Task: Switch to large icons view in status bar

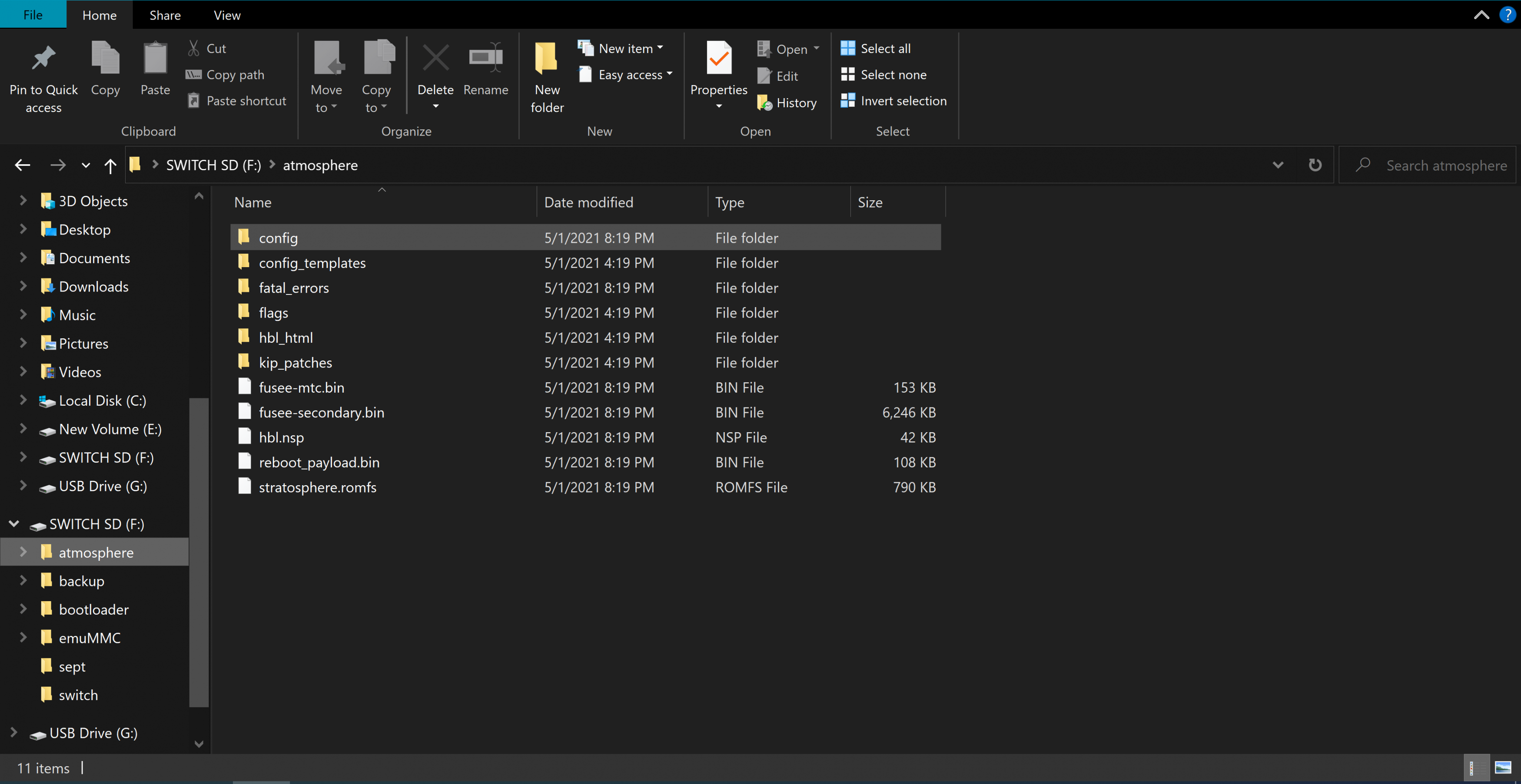Action: (1502, 767)
